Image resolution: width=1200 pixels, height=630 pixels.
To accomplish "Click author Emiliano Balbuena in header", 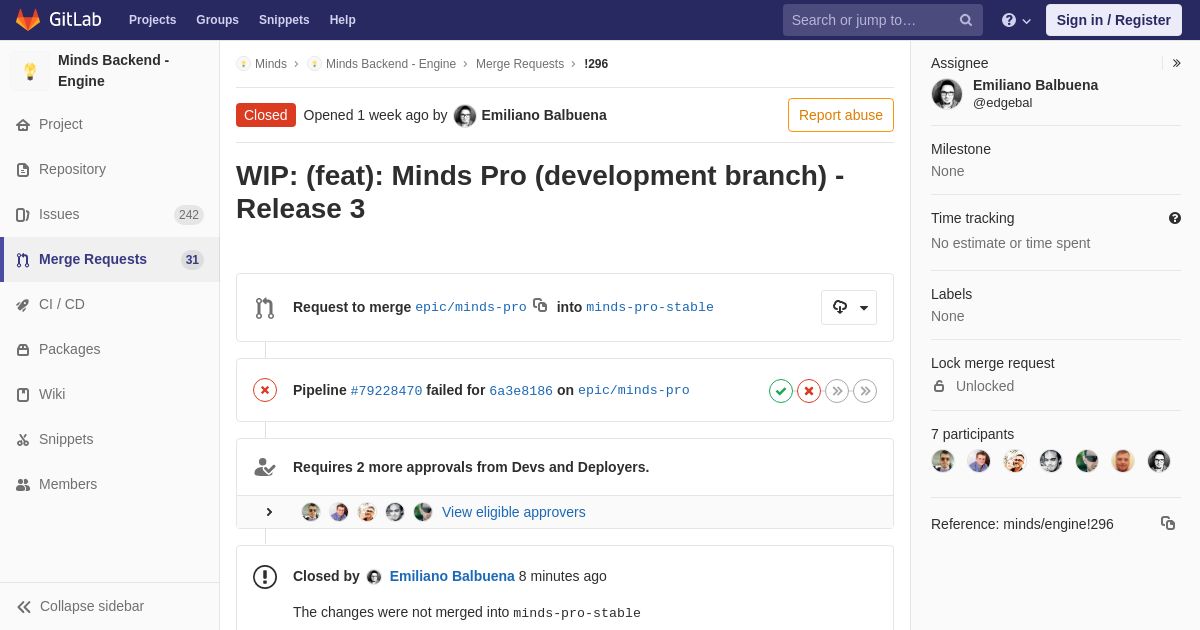I will [544, 115].
